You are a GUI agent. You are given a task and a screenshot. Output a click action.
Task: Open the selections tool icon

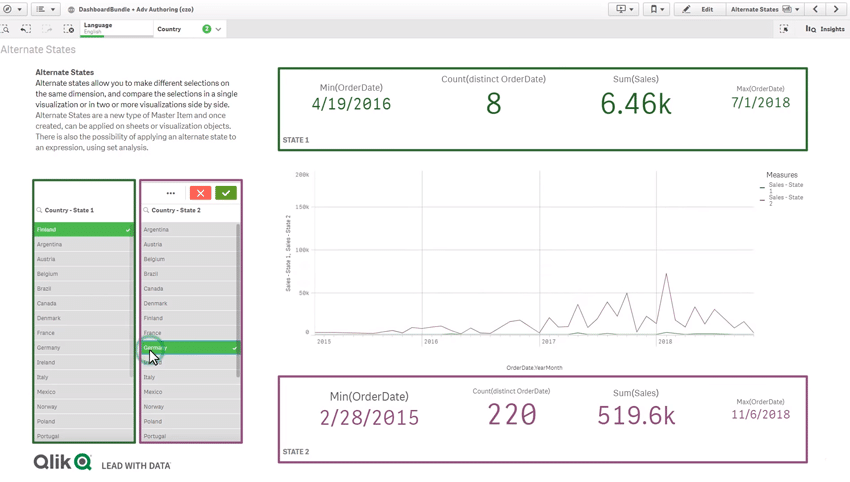click(x=784, y=29)
